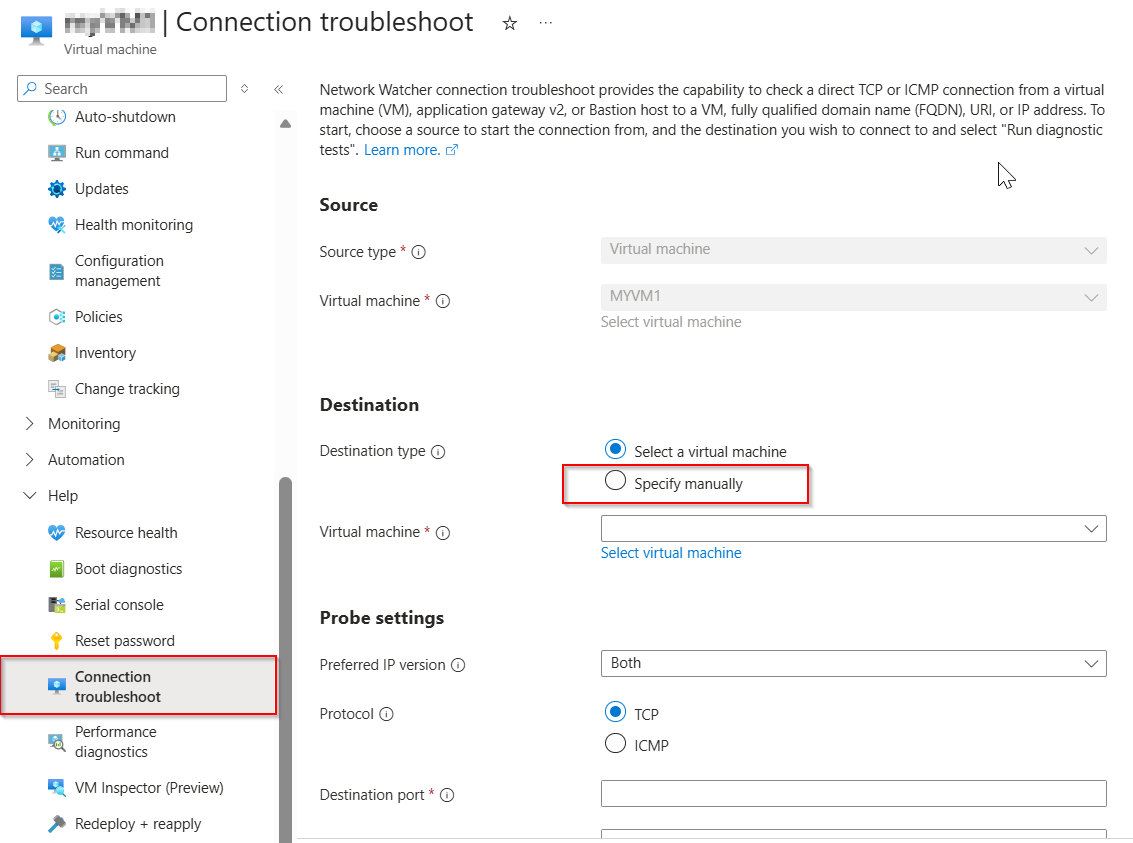
Task: Click the Performance diagnostics icon
Action: (x=56, y=742)
